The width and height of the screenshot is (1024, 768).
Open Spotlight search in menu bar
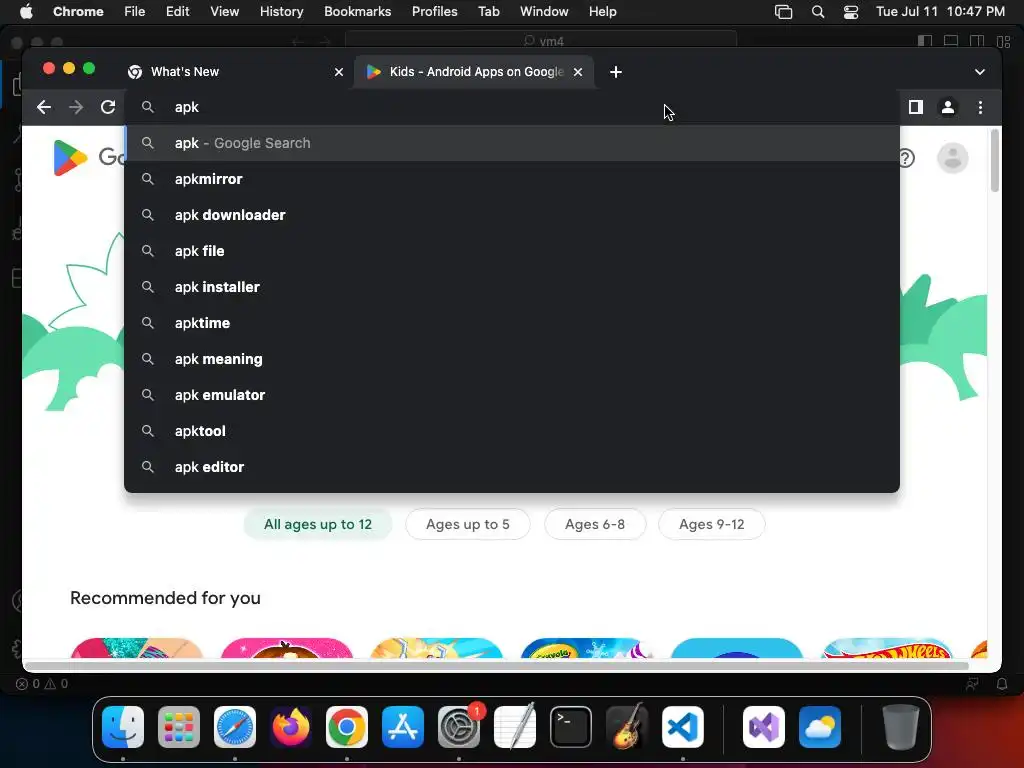coord(818,12)
